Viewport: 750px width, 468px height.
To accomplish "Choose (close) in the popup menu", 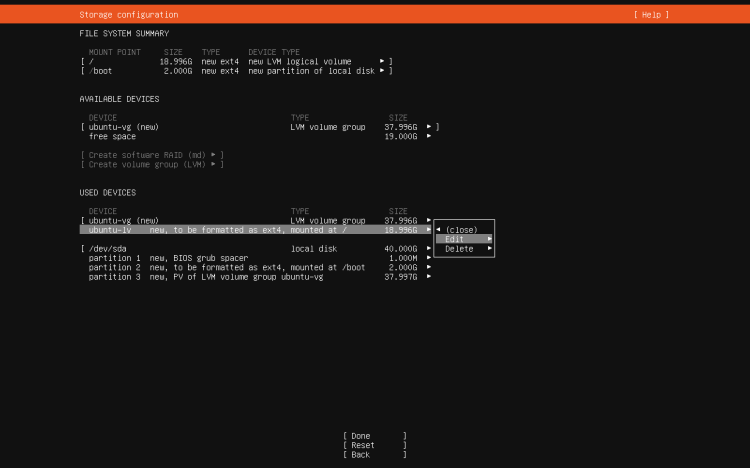I will pos(461,230).
